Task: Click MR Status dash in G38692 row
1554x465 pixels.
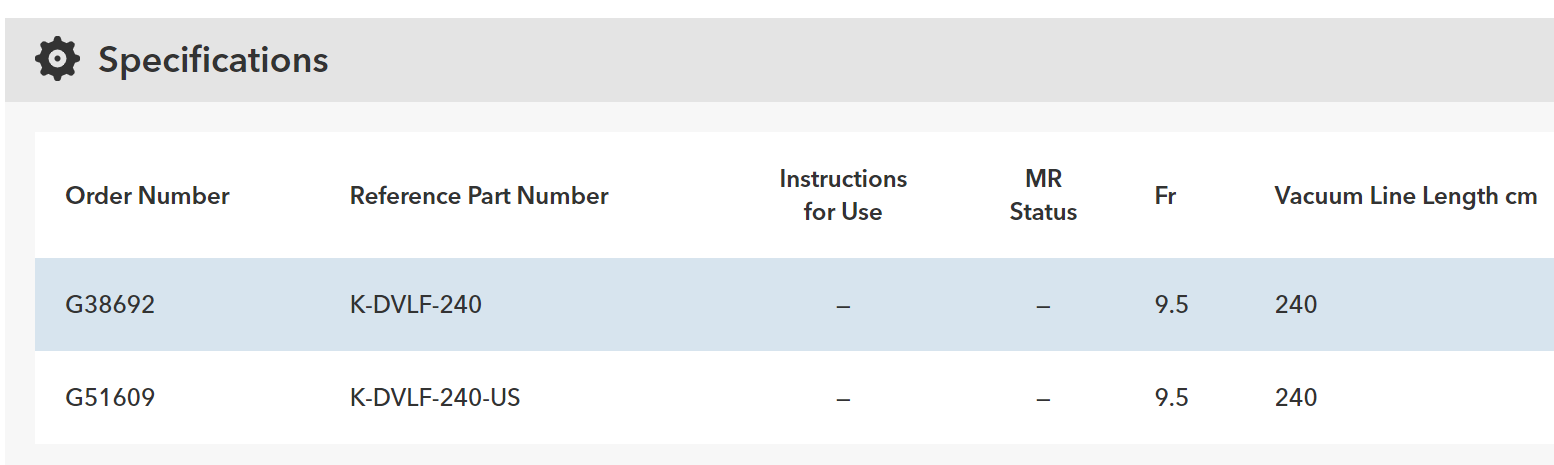Action: coord(1043,305)
